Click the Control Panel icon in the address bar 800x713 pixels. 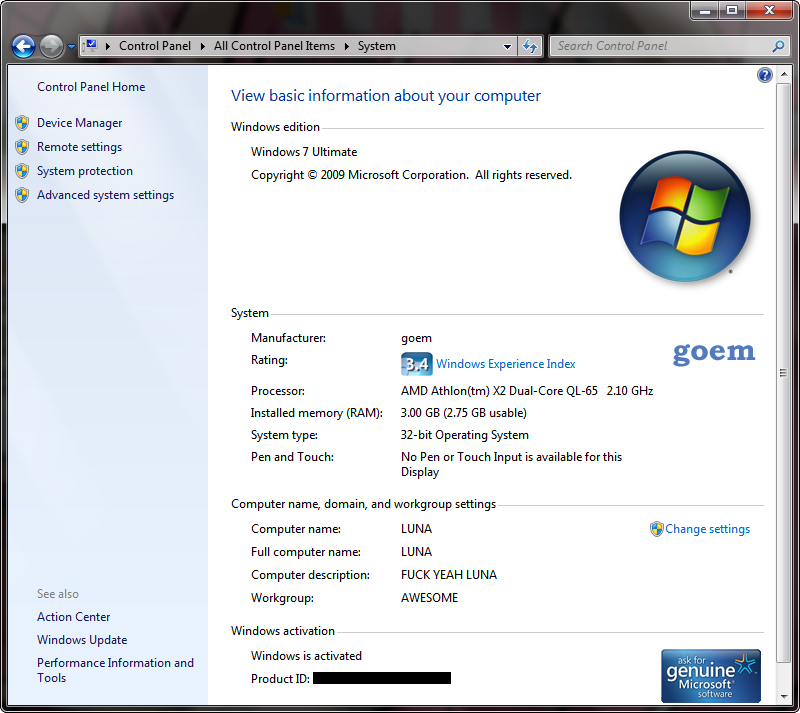93,45
